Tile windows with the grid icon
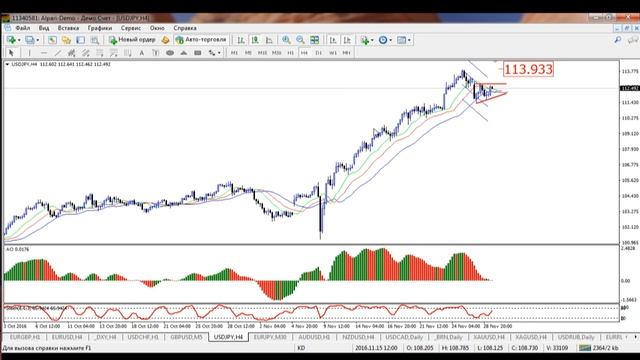640x360 pixels. coord(314,40)
